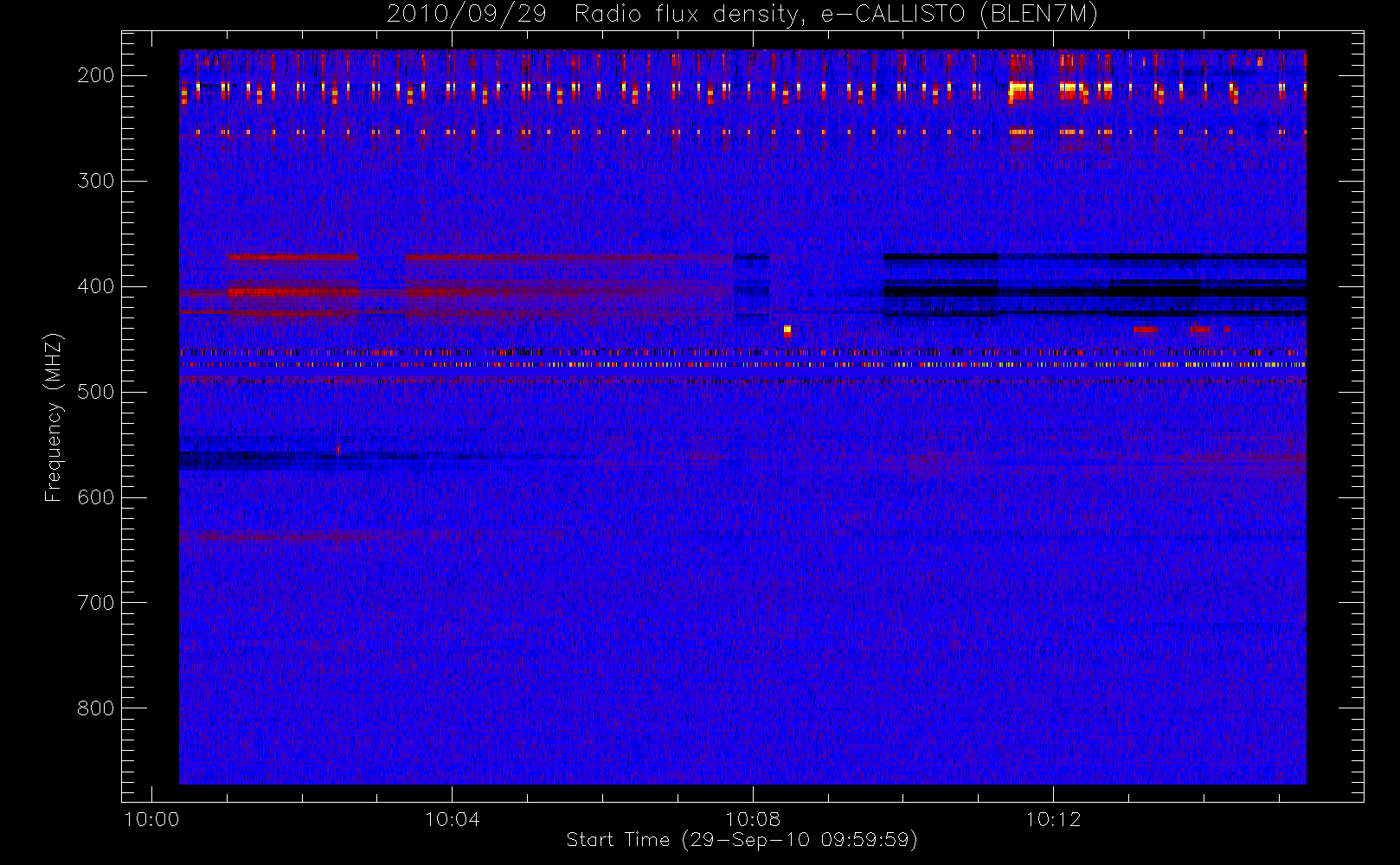The image size is (1400, 865).
Task: Click the 10:00 time tick label
Action: tap(151, 819)
